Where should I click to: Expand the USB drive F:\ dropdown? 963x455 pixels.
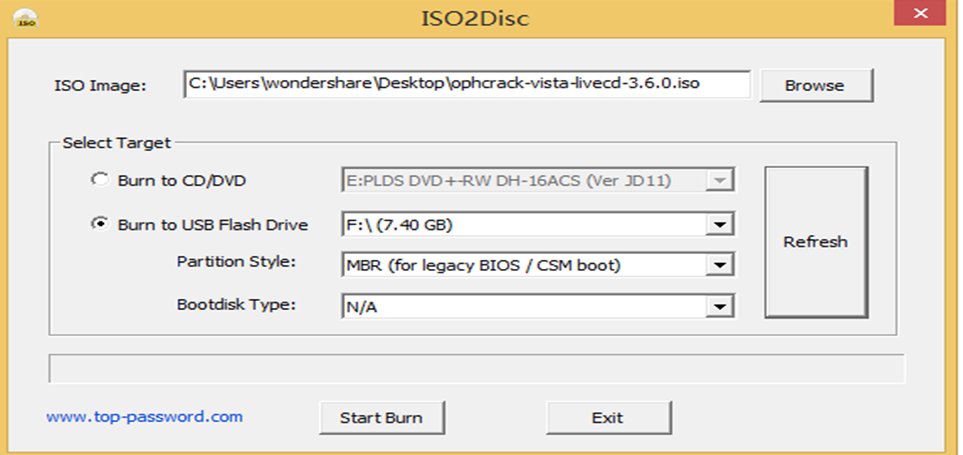718,225
